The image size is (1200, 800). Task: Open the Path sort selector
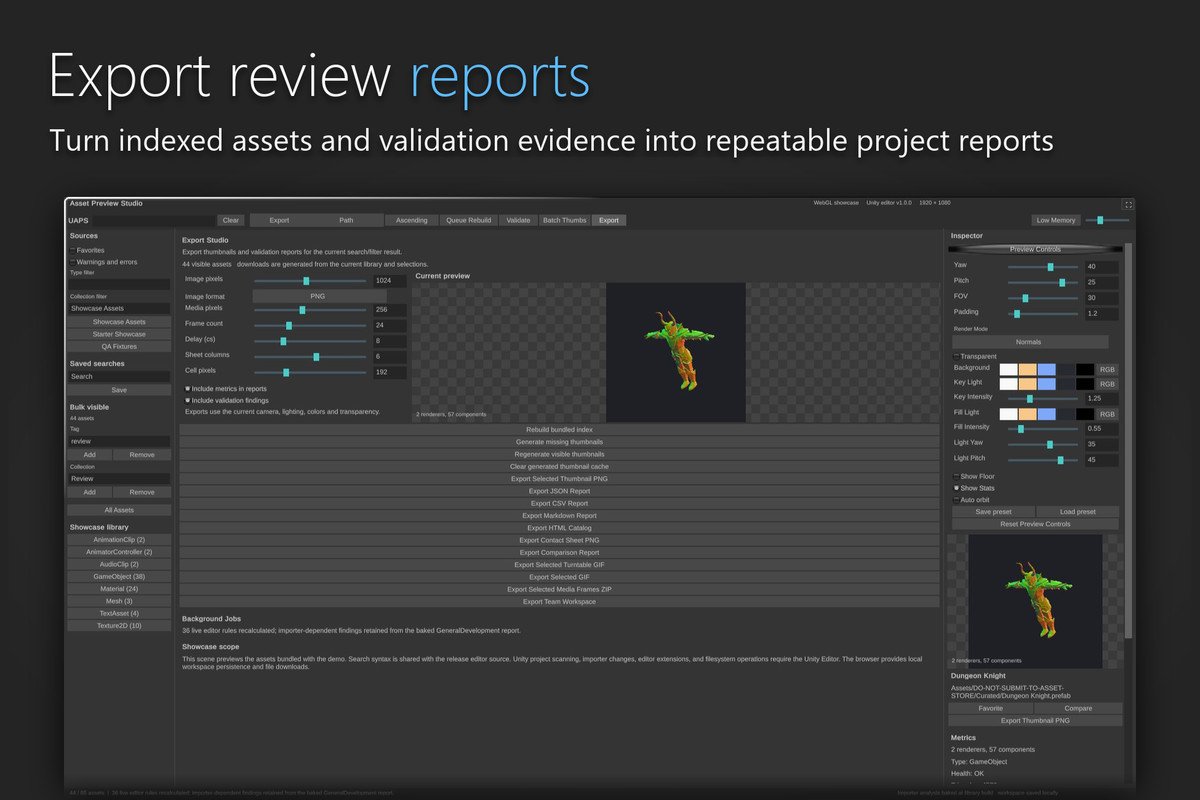(x=346, y=220)
